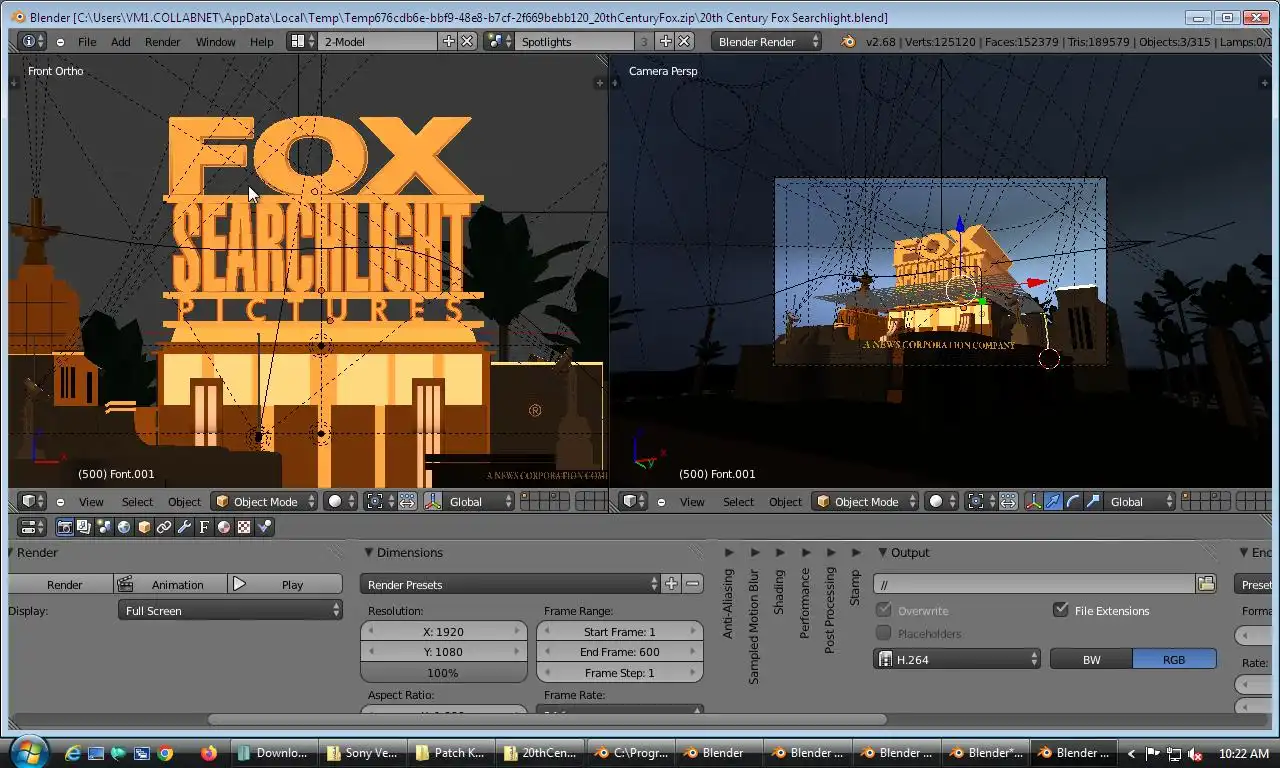This screenshot has height=768, width=1280.
Task: Open the Particles properties tab icon
Action: [x=264, y=527]
